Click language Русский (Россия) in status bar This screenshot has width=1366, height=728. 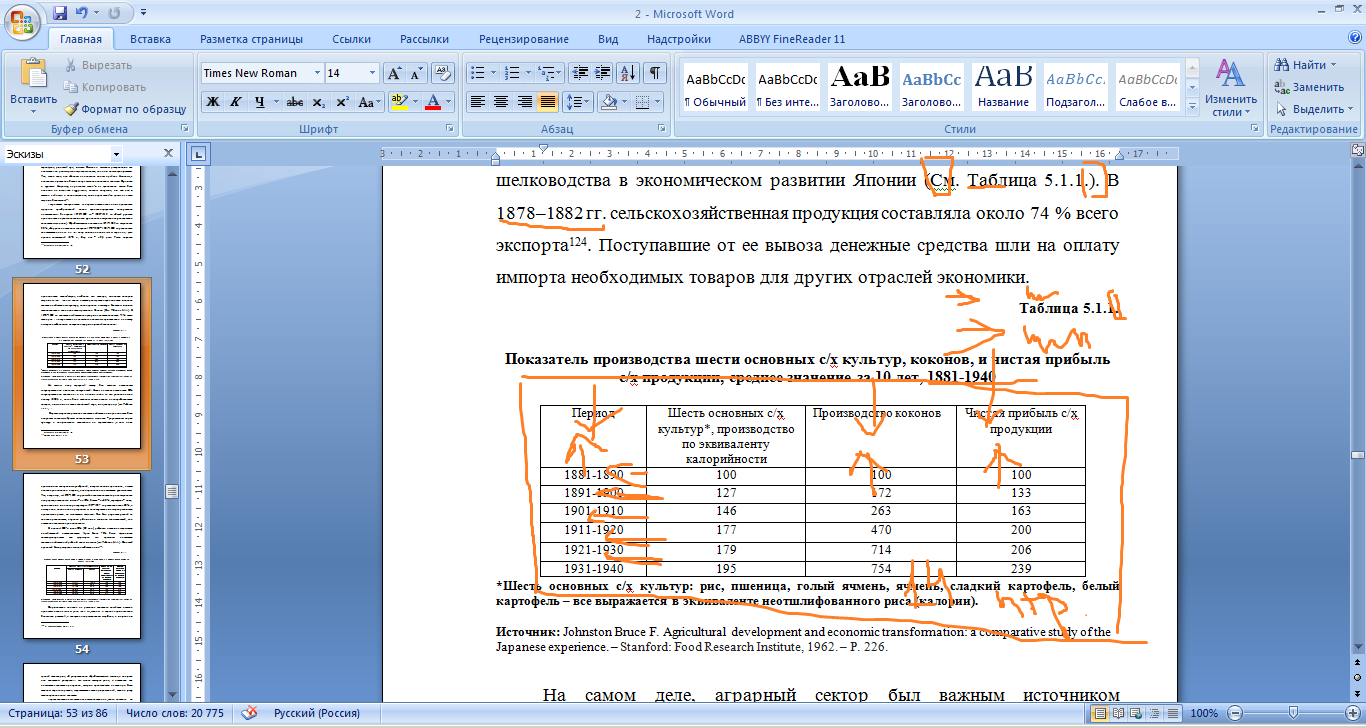tap(317, 713)
